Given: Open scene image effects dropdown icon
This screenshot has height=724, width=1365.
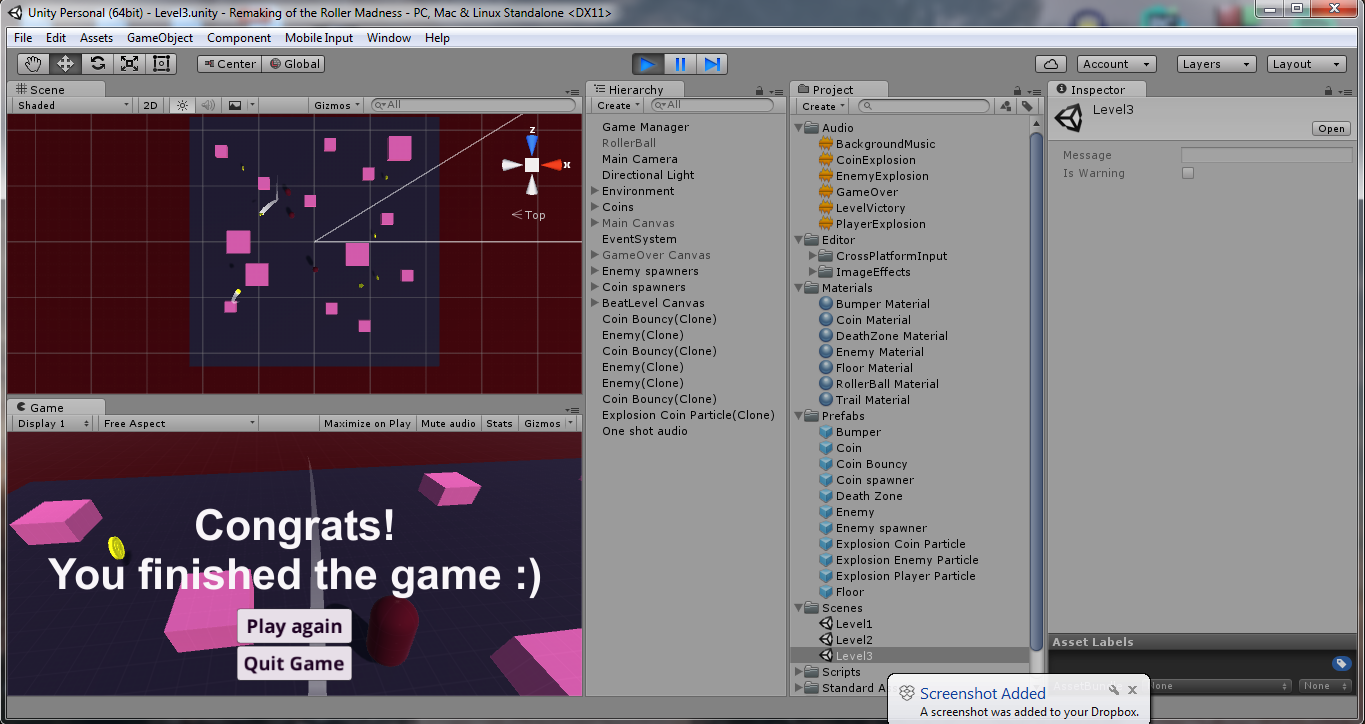Looking at the screenshot, I should tap(240, 105).
